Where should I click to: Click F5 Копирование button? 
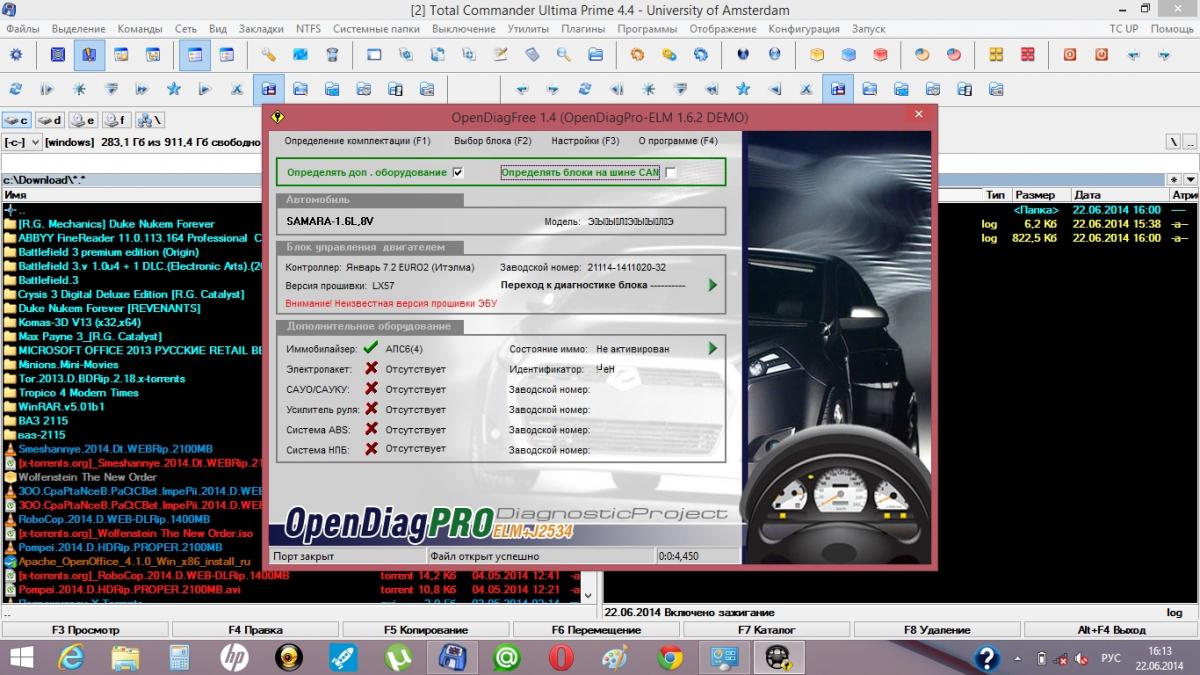[x=426, y=630]
